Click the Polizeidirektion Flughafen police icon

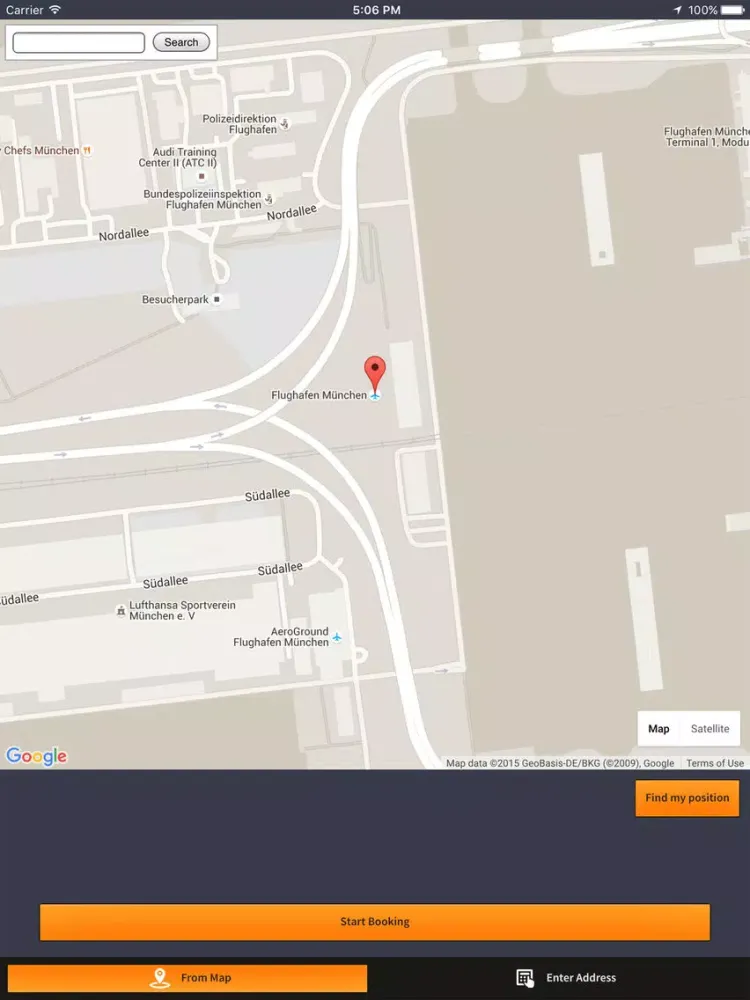tap(284, 123)
